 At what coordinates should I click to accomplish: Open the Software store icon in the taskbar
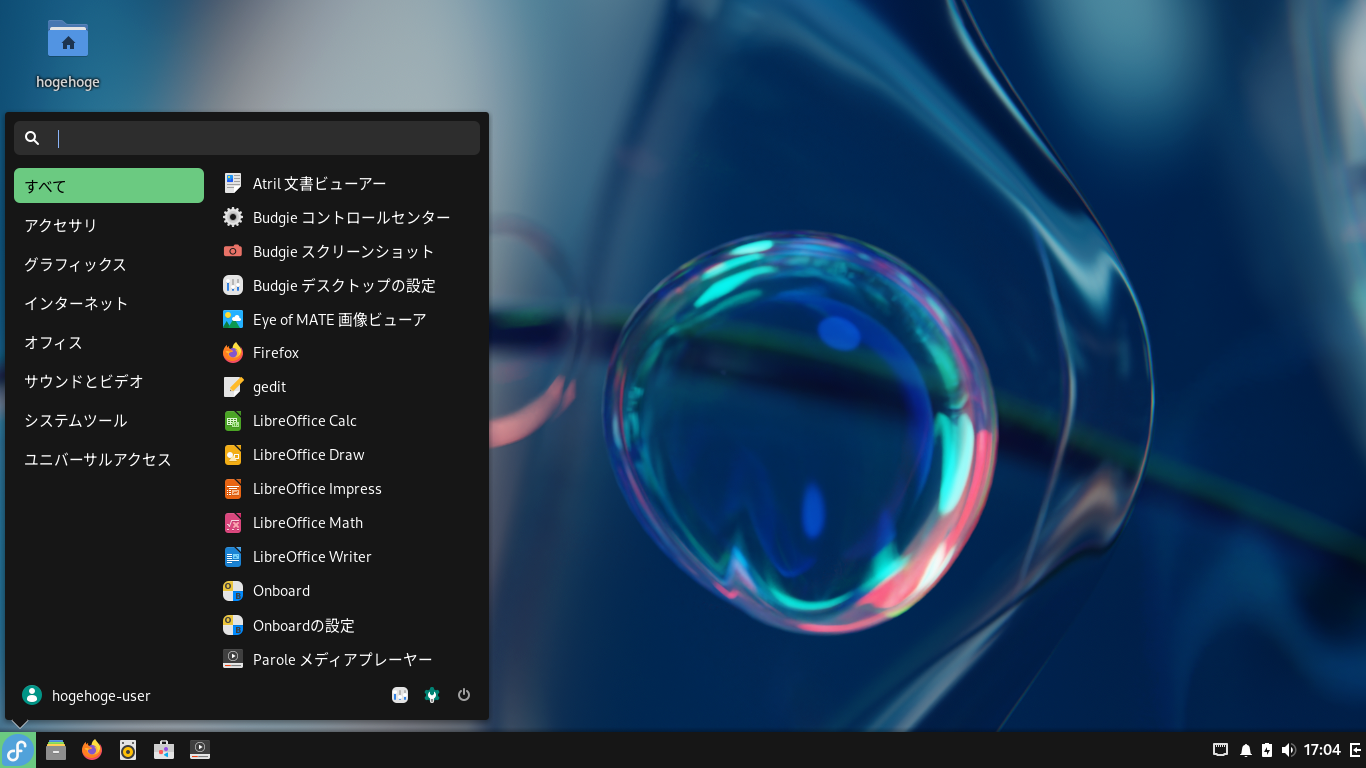[x=164, y=750]
